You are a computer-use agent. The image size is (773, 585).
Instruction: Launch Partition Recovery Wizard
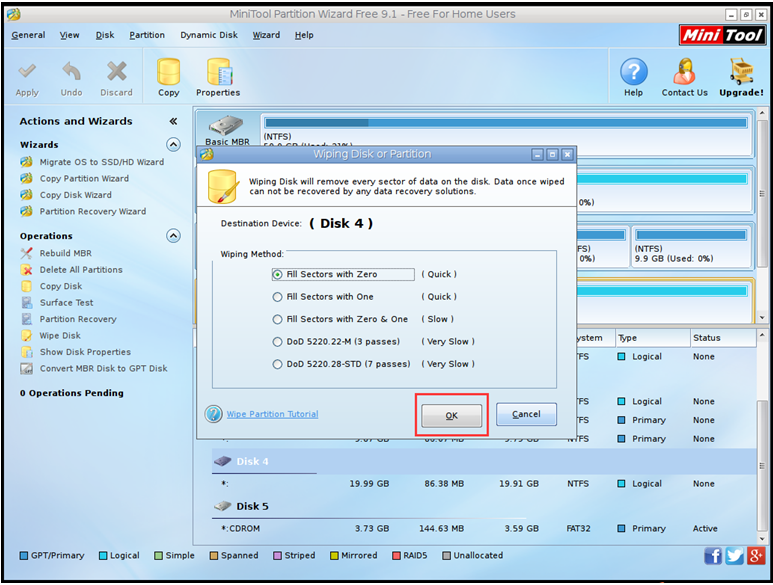tap(93, 211)
